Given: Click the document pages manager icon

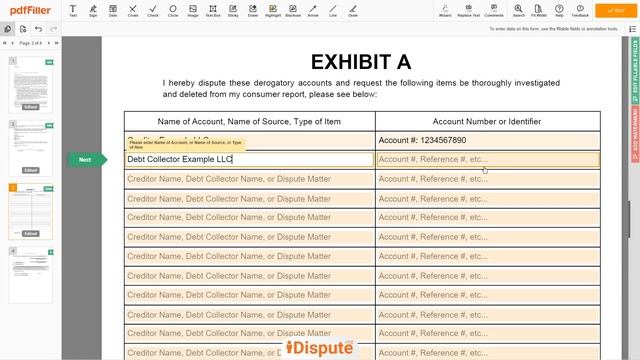Looking at the screenshot, I should (23, 29).
